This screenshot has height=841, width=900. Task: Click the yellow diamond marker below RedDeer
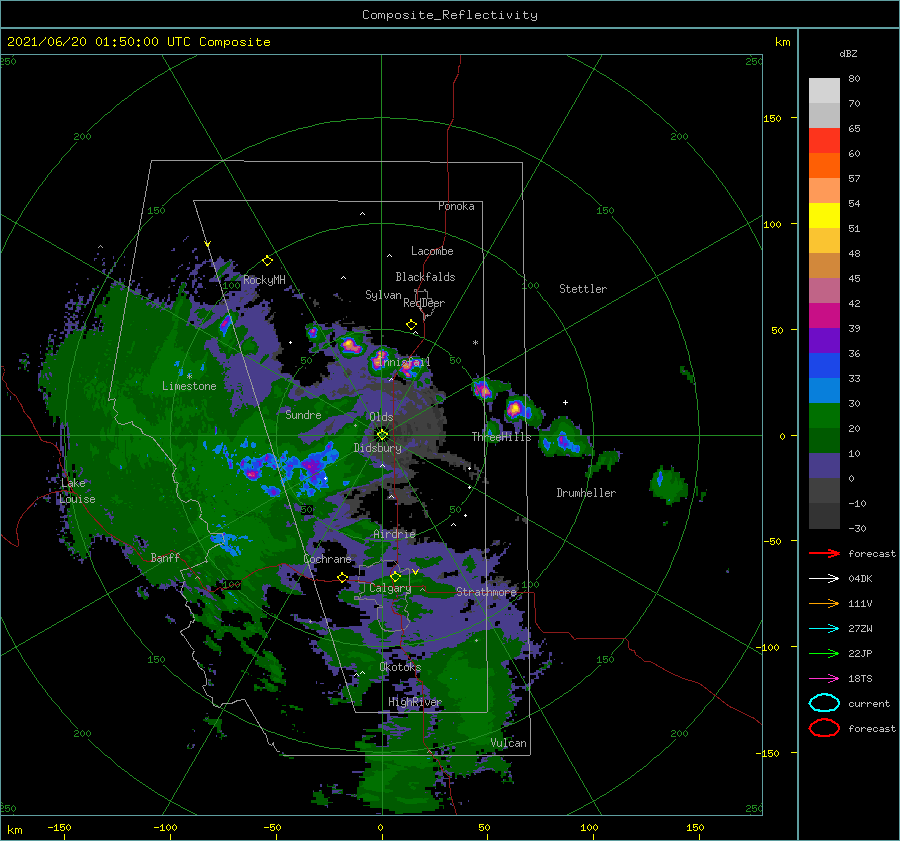[x=412, y=325]
